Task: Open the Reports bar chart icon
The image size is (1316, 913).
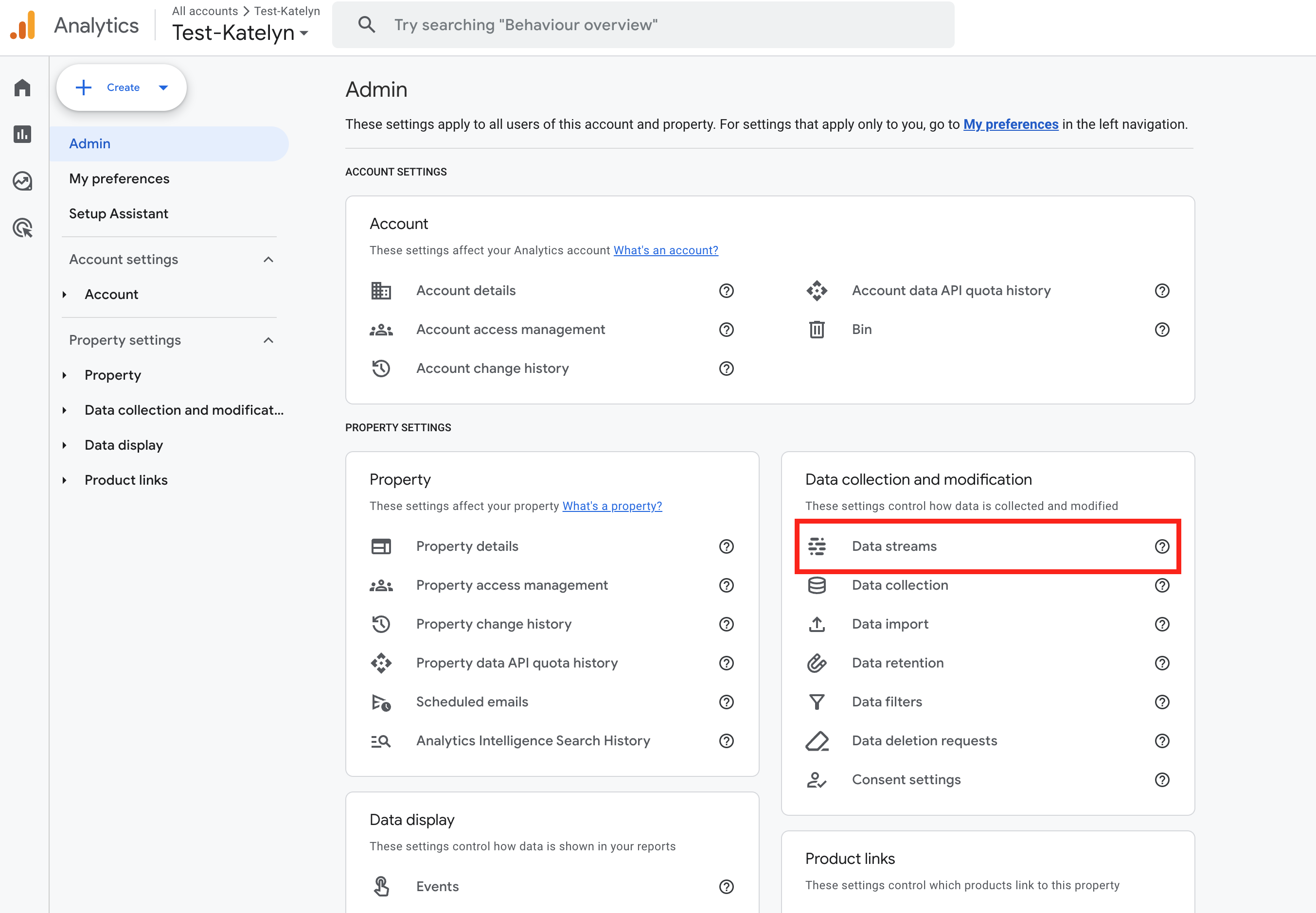Action: click(x=22, y=134)
